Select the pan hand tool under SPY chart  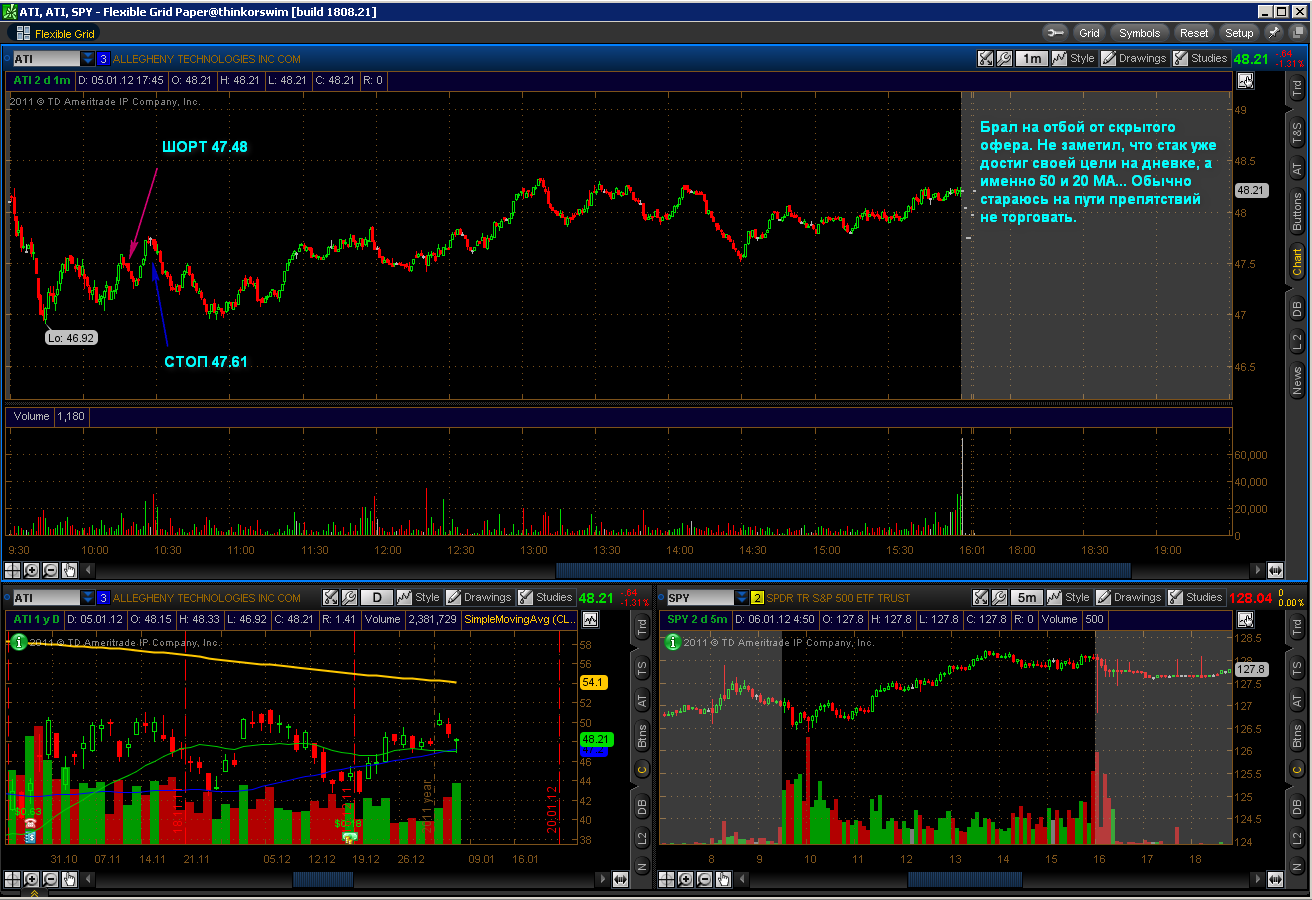pyautogui.click(x=723, y=879)
